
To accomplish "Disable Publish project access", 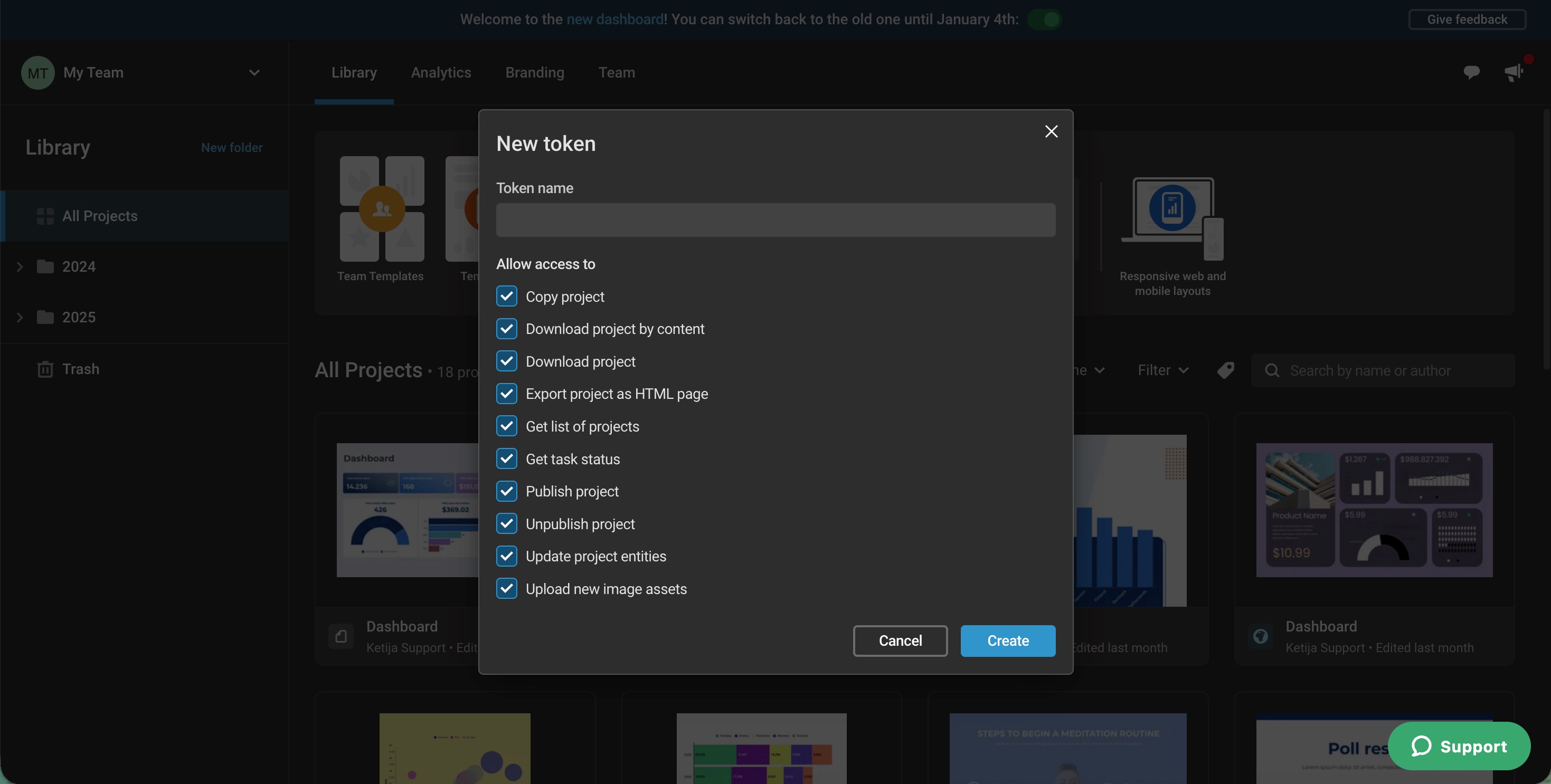I will [506, 491].
